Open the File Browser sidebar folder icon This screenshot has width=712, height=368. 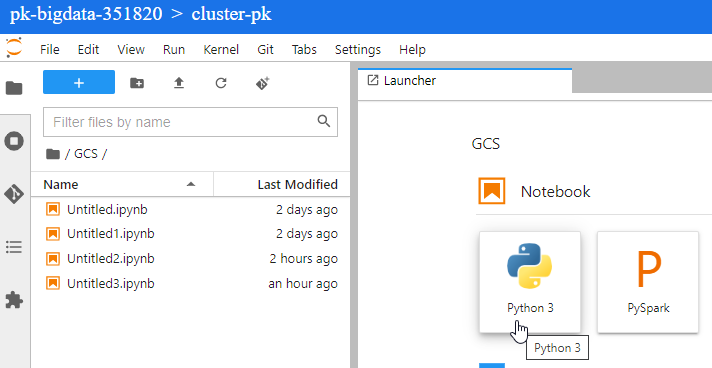pos(14,88)
